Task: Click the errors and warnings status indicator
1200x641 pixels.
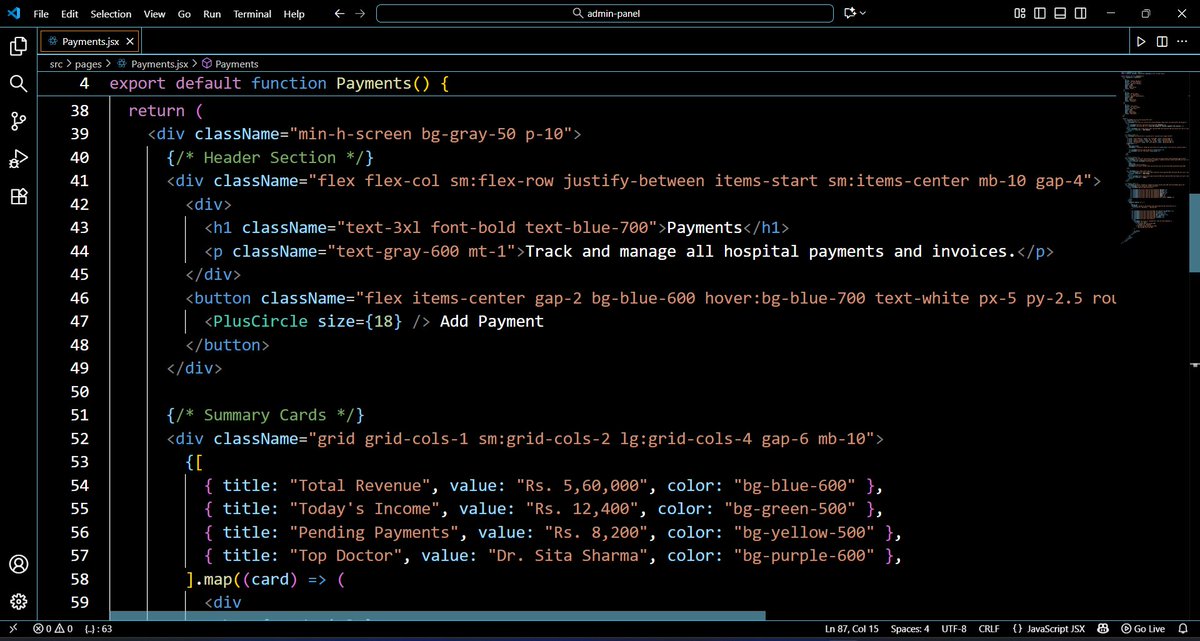Action: pyautogui.click(x=54, y=629)
